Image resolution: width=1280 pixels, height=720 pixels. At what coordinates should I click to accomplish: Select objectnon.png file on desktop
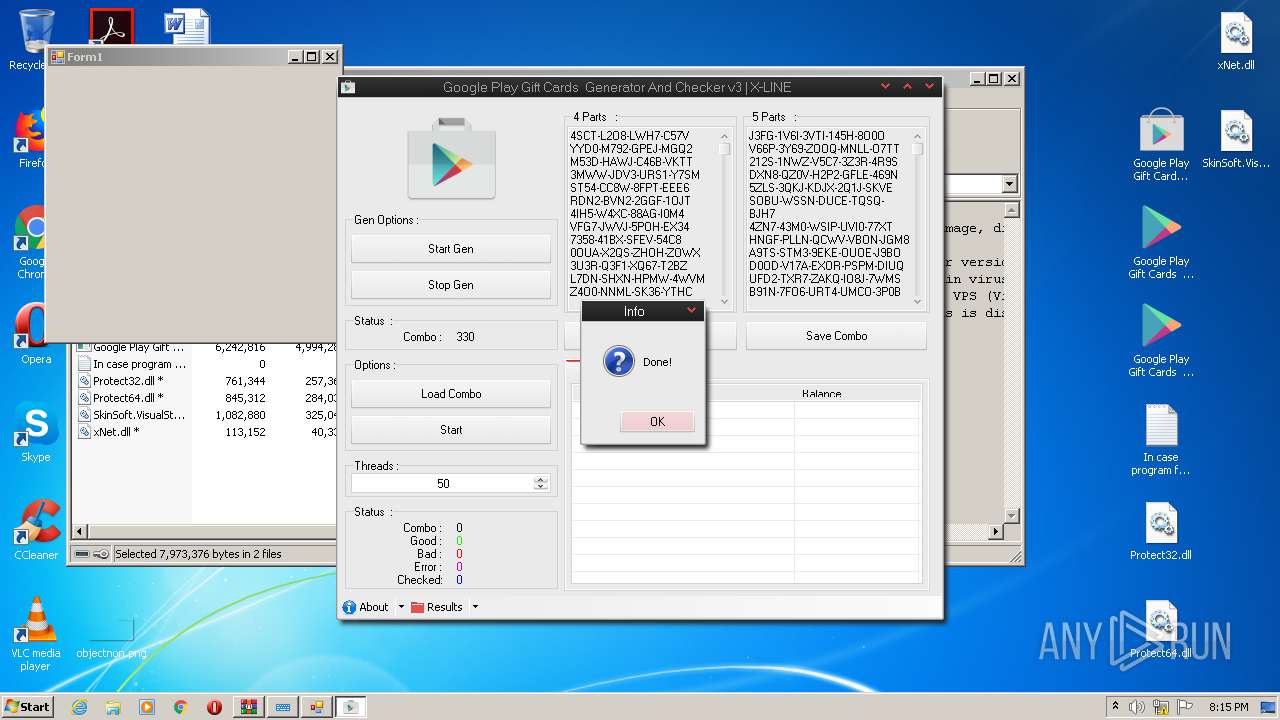[111, 638]
